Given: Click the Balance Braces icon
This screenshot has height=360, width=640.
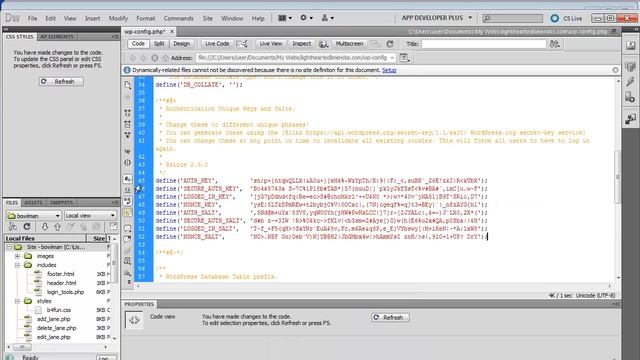Looking at the screenshot, I should 128,162.
